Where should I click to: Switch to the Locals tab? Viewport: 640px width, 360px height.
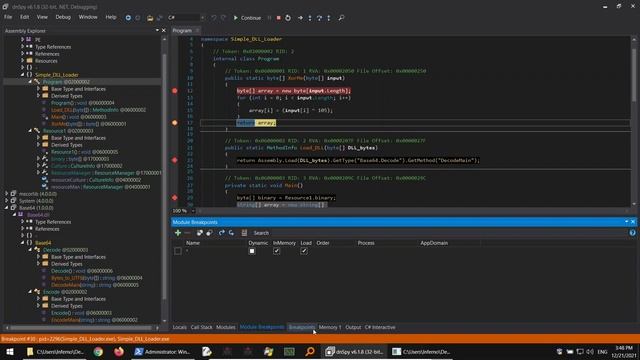coord(179,327)
